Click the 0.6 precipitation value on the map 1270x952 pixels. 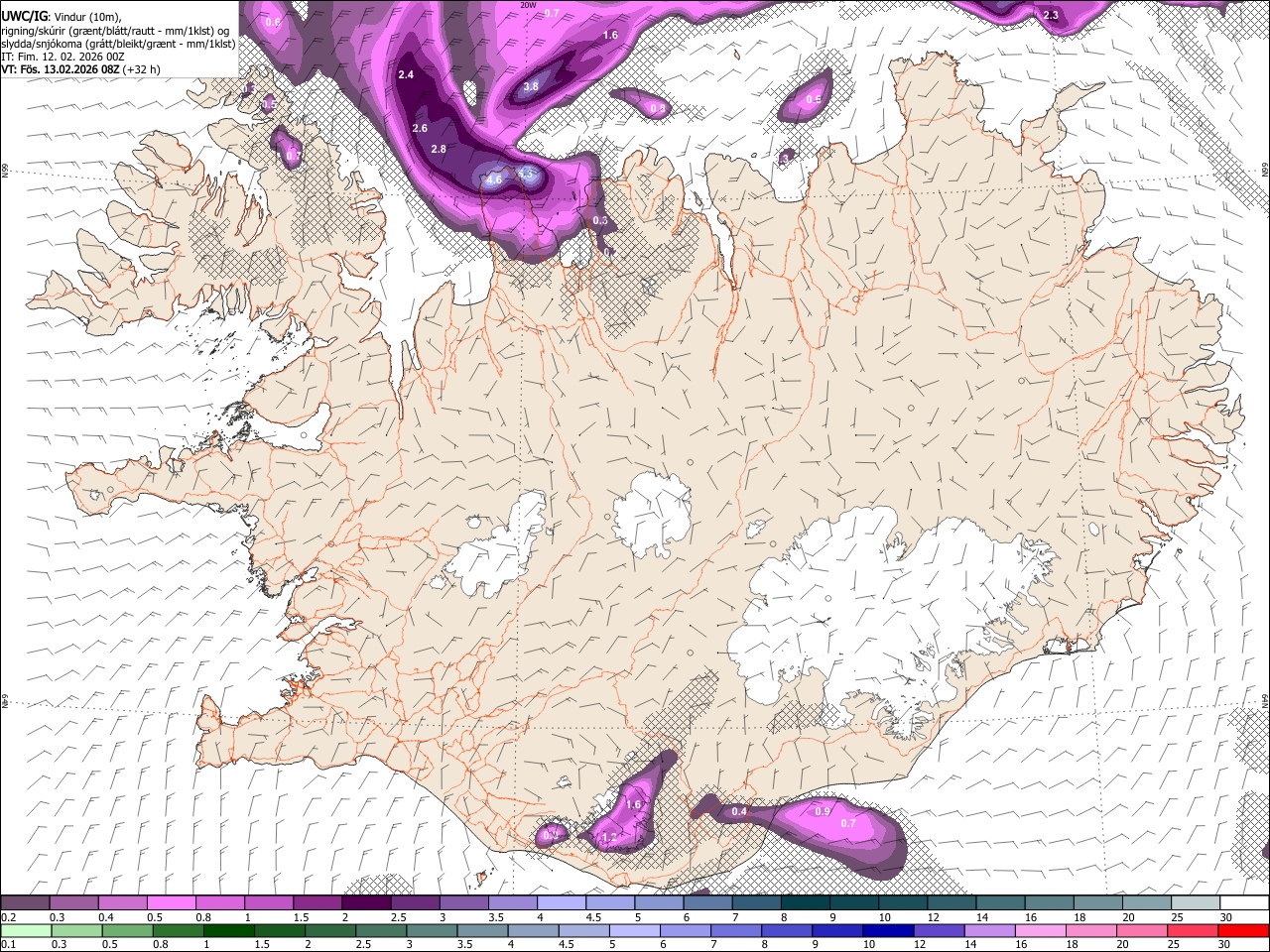(274, 22)
